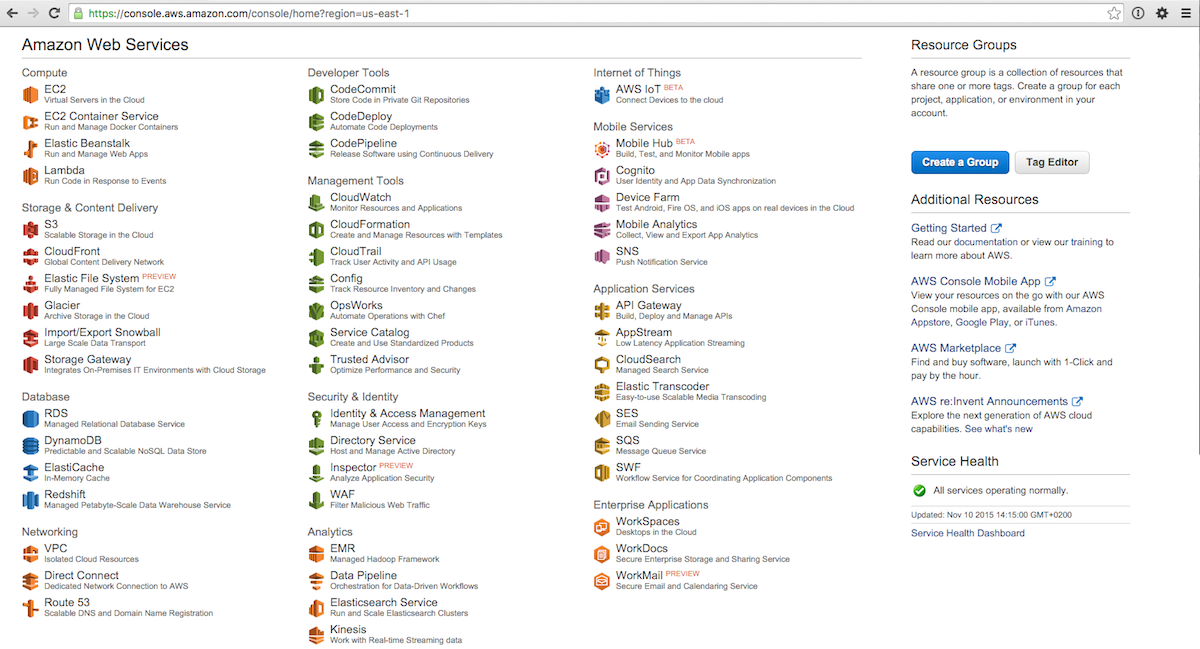Open the Glacier archive storage icon
Screen dimensions: 1200x649
point(30,311)
